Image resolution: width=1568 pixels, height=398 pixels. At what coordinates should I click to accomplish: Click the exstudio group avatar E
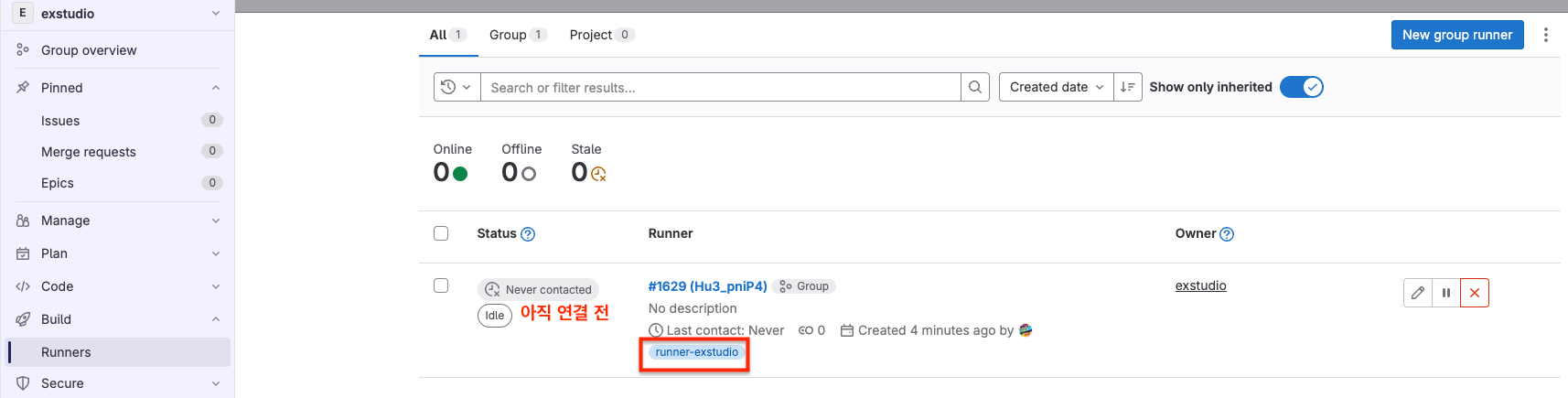[23, 13]
